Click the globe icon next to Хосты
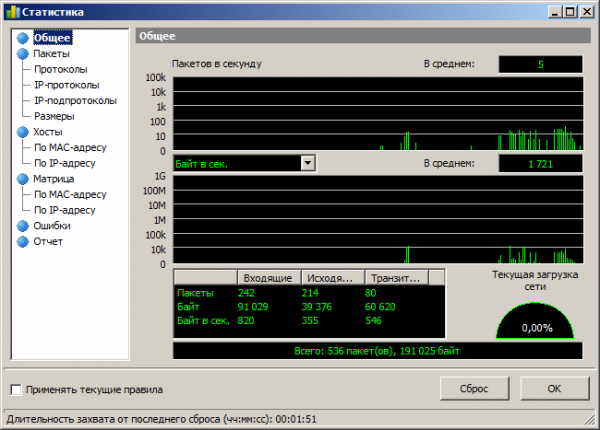The image size is (600, 430). click(x=23, y=132)
